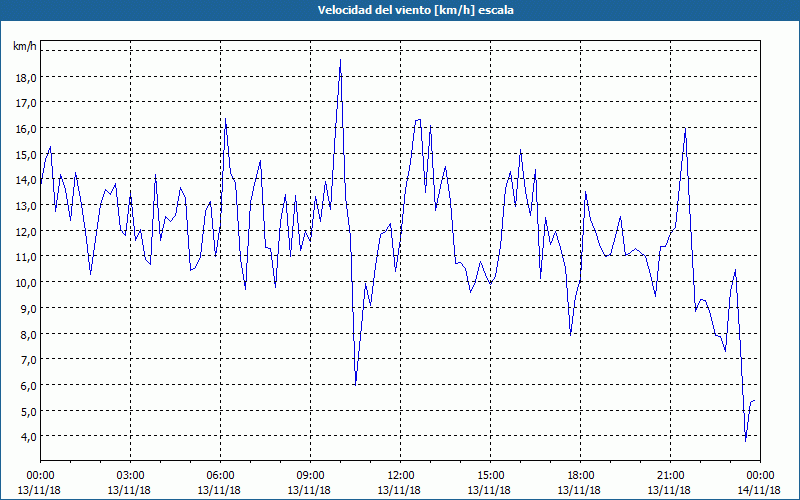This screenshot has width=800, height=500.
Task: Click the lowest wind speed point under 4 km/h
Action: coord(745,441)
